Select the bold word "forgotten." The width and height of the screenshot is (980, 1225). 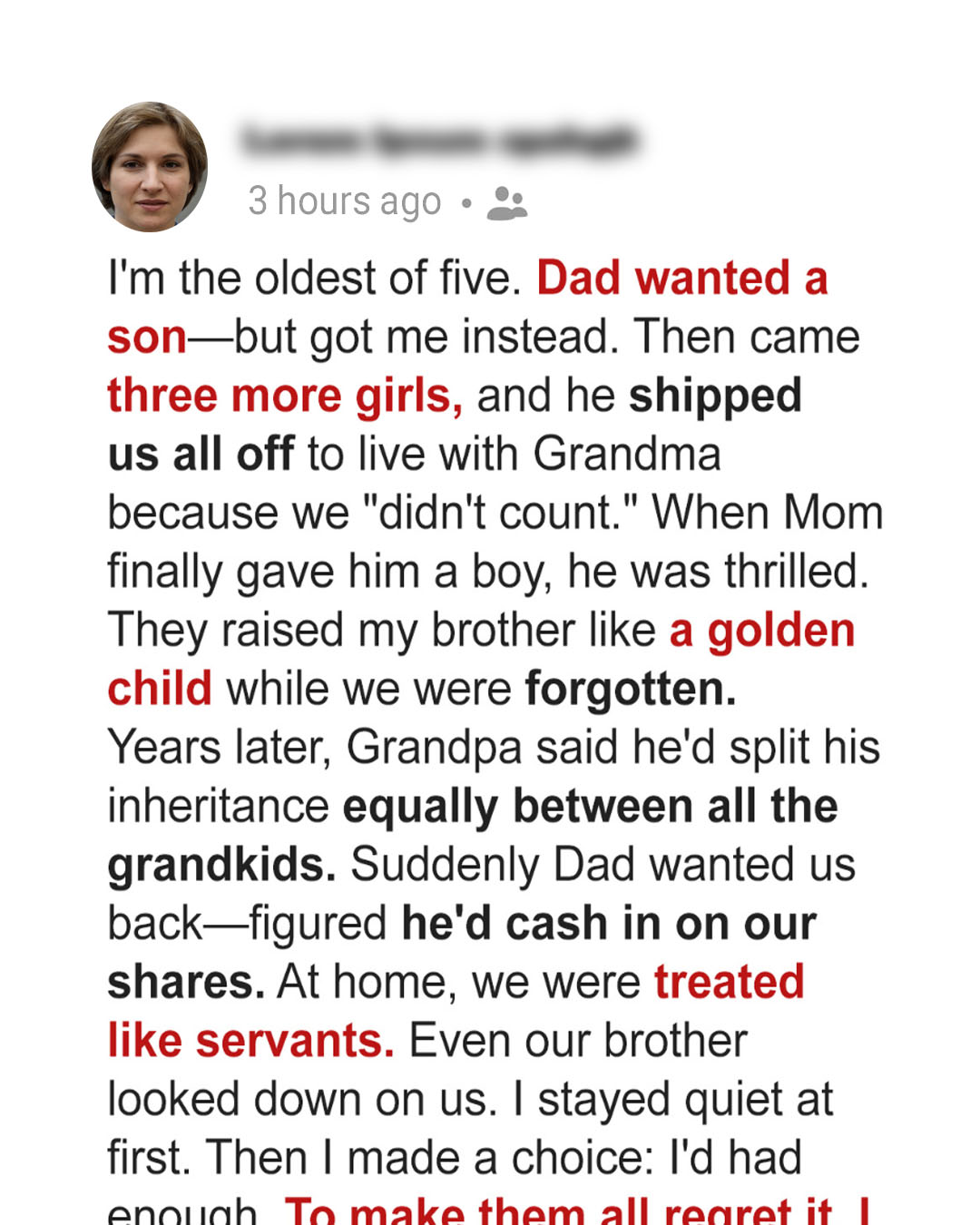[x=631, y=689]
